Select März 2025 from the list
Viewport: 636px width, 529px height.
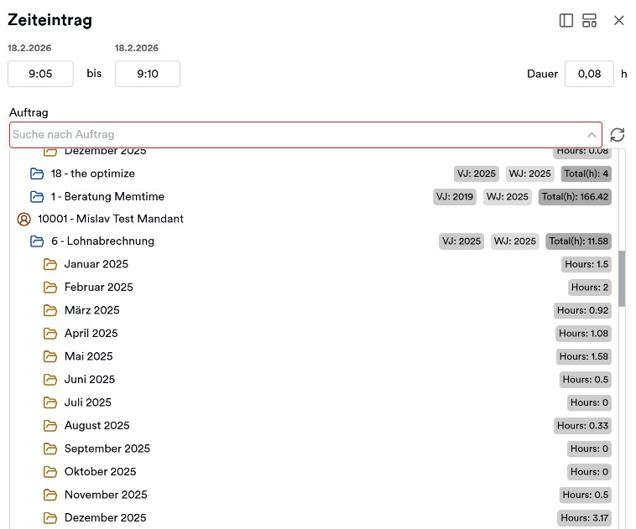click(x=92, y=311)
